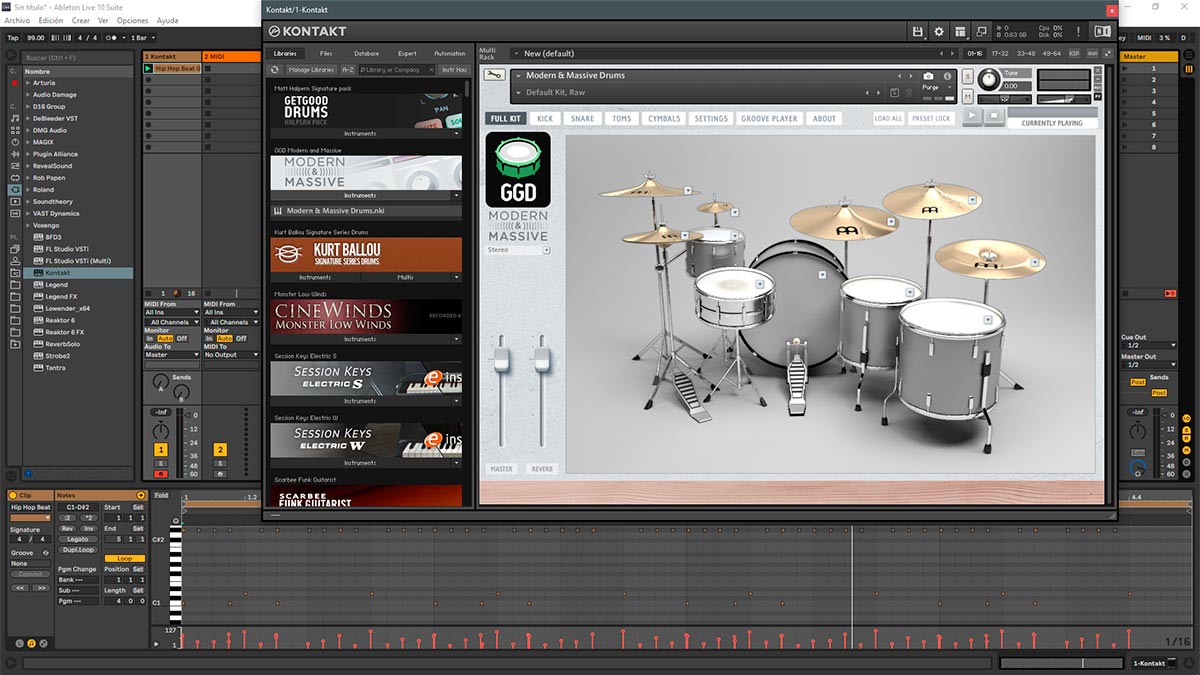The width and height of the screenshot is (1200, 675).
Task: Toggle the Loop switch in Notes box
Action: (x=124, y=558)
